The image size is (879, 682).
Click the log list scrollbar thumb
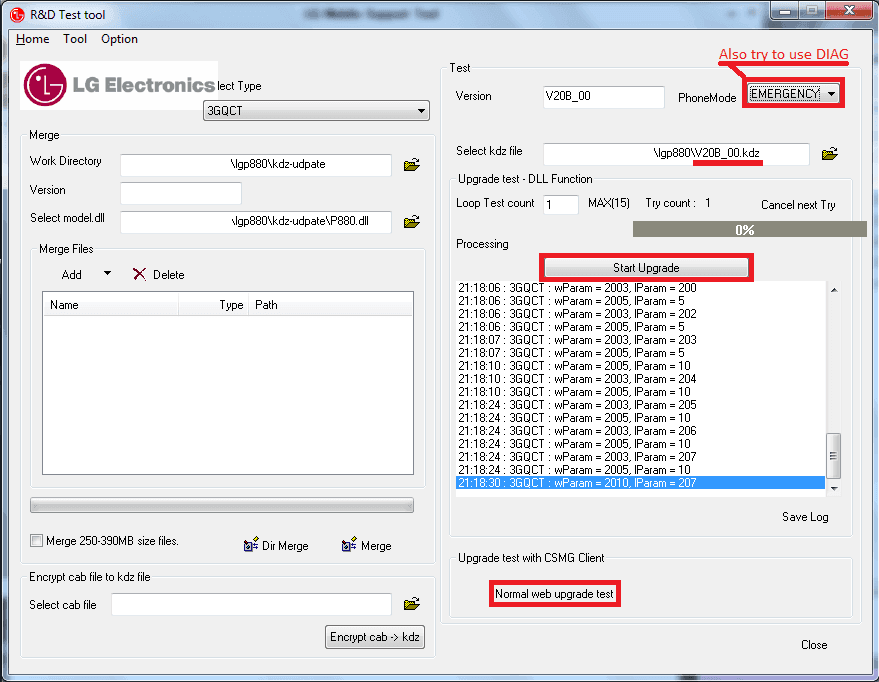834,456
